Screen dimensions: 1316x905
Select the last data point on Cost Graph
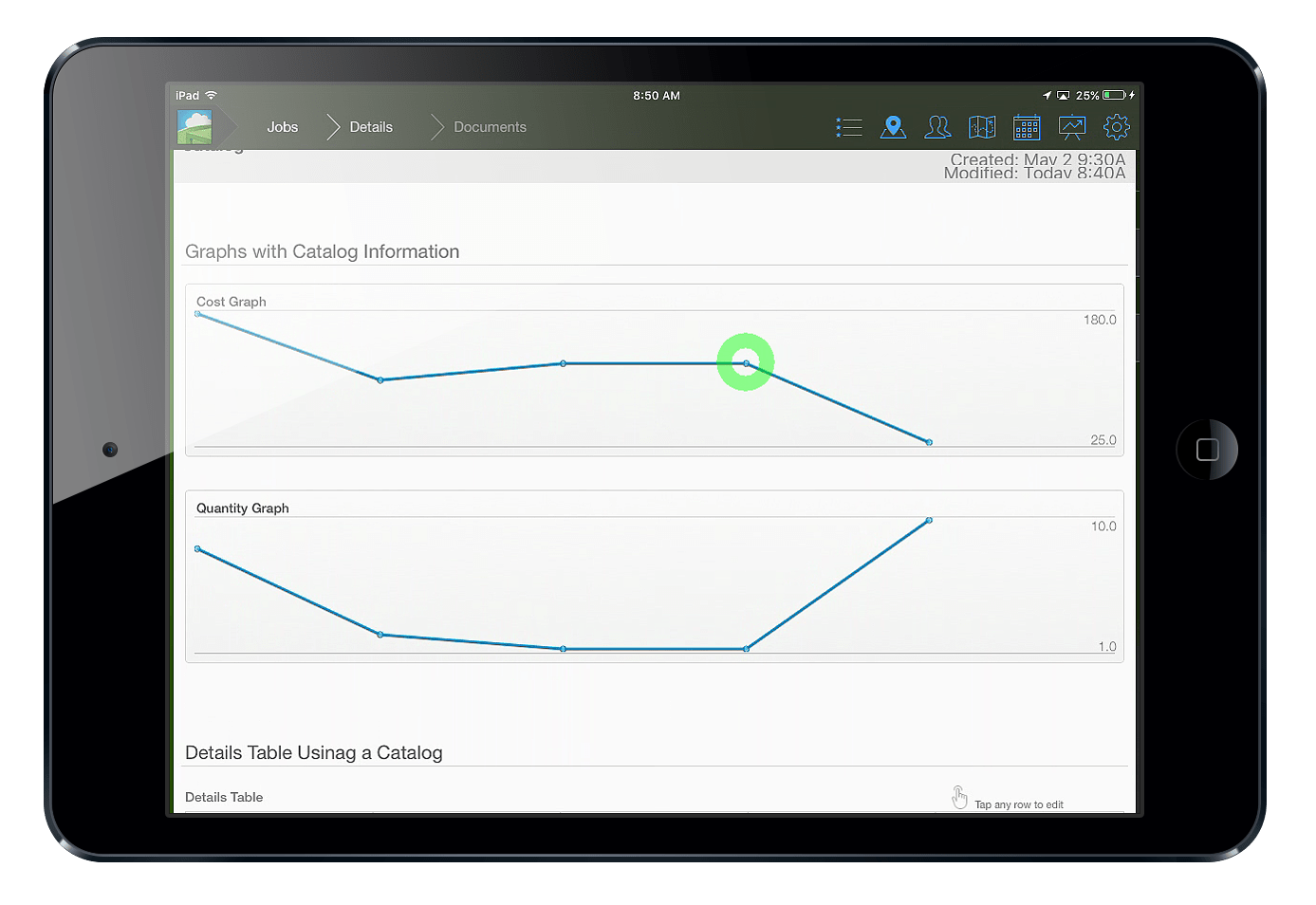tap(929, 443)
